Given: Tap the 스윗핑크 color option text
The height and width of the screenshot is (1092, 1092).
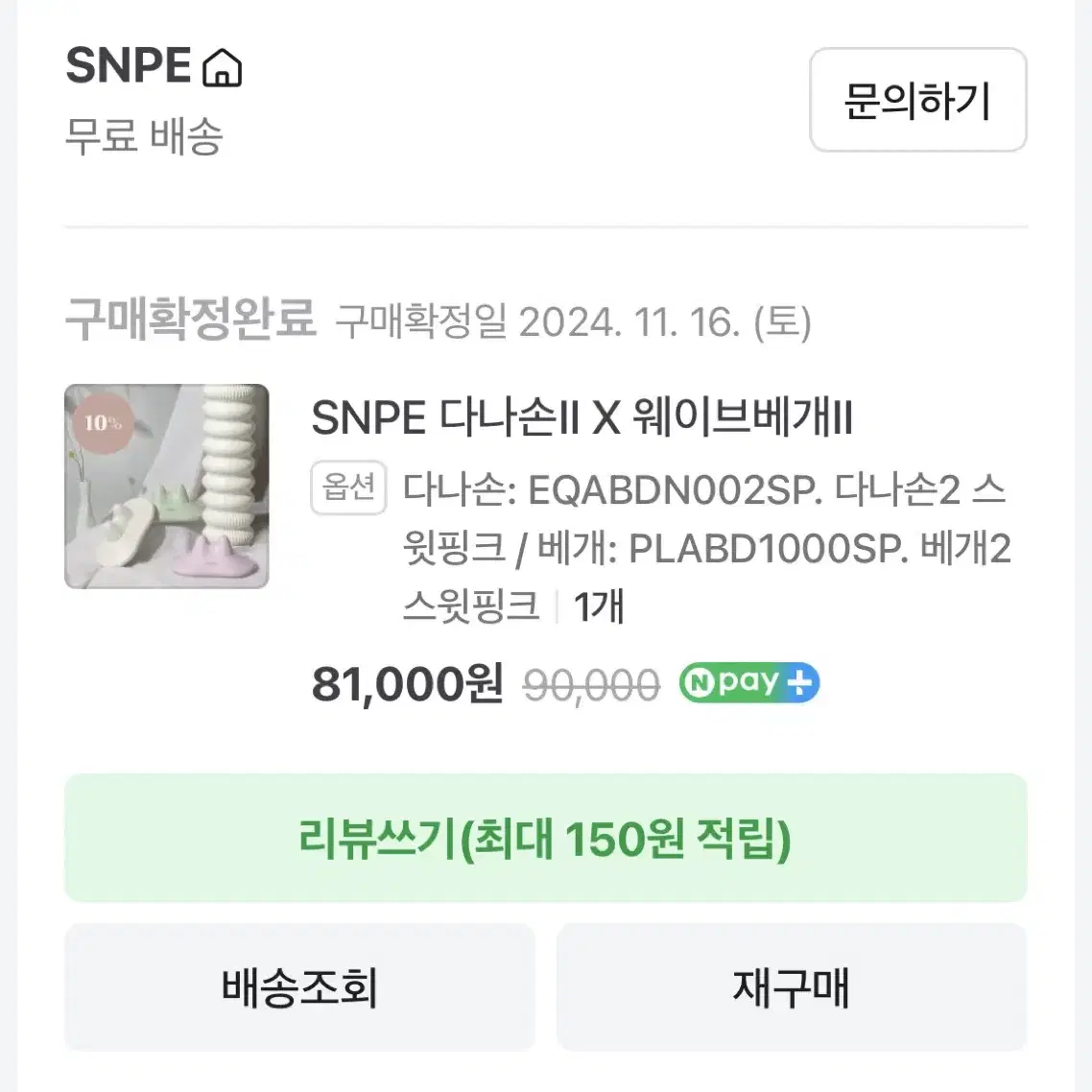Looking at the screenshot, I should click(x=471, y=605).
